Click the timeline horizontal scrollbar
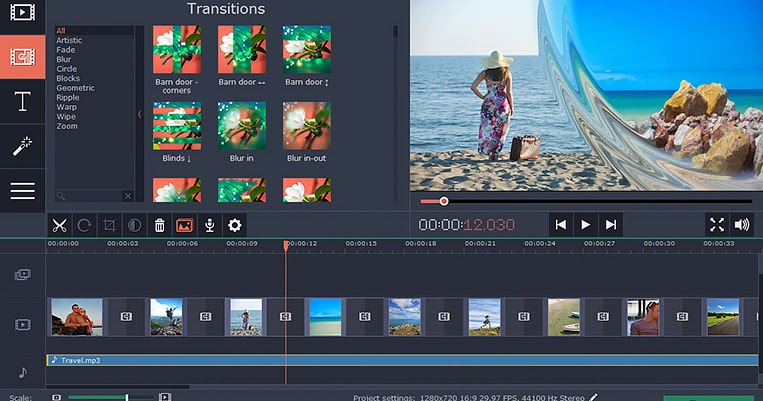The width and height of the screenshot is (763, 401). (118, 387)
